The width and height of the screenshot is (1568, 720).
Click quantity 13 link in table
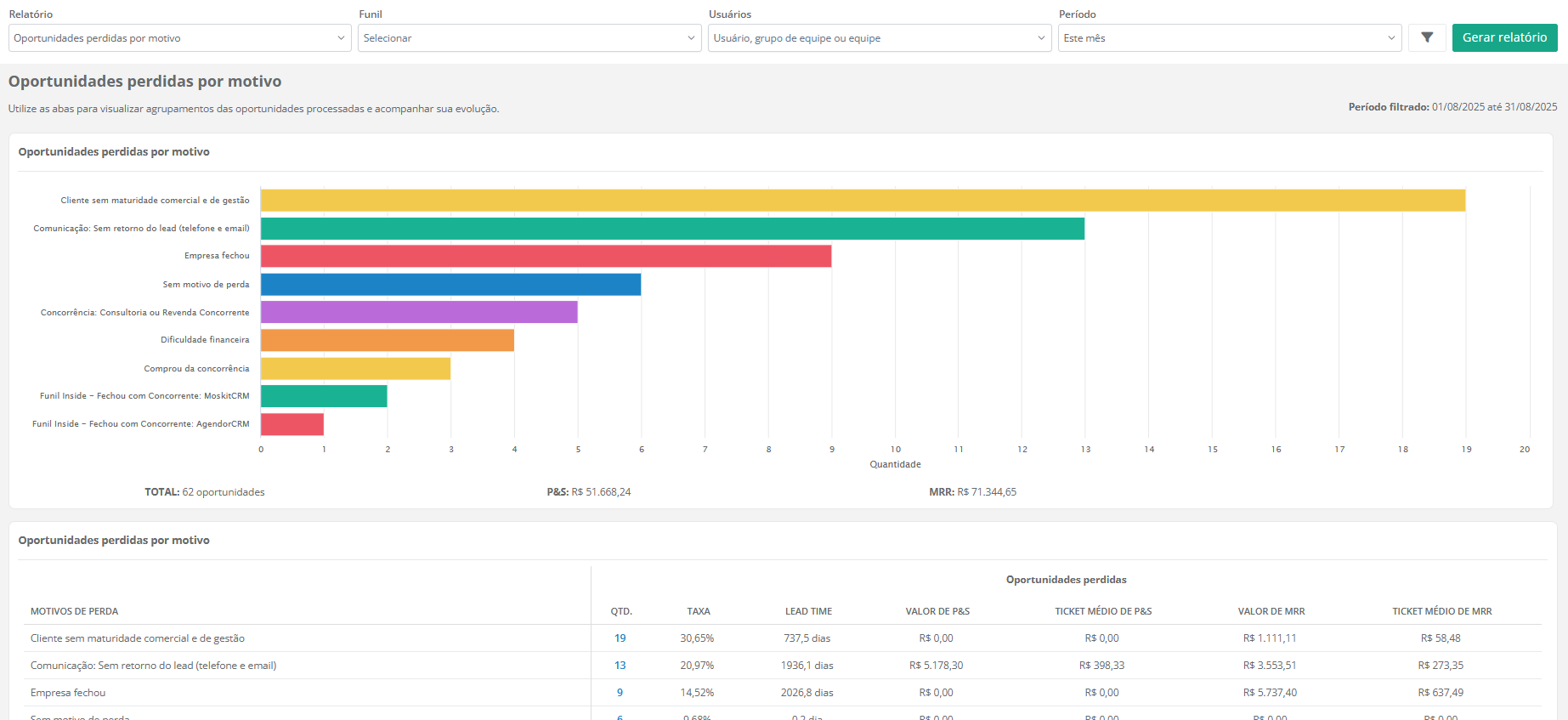[x=620, y=666]
